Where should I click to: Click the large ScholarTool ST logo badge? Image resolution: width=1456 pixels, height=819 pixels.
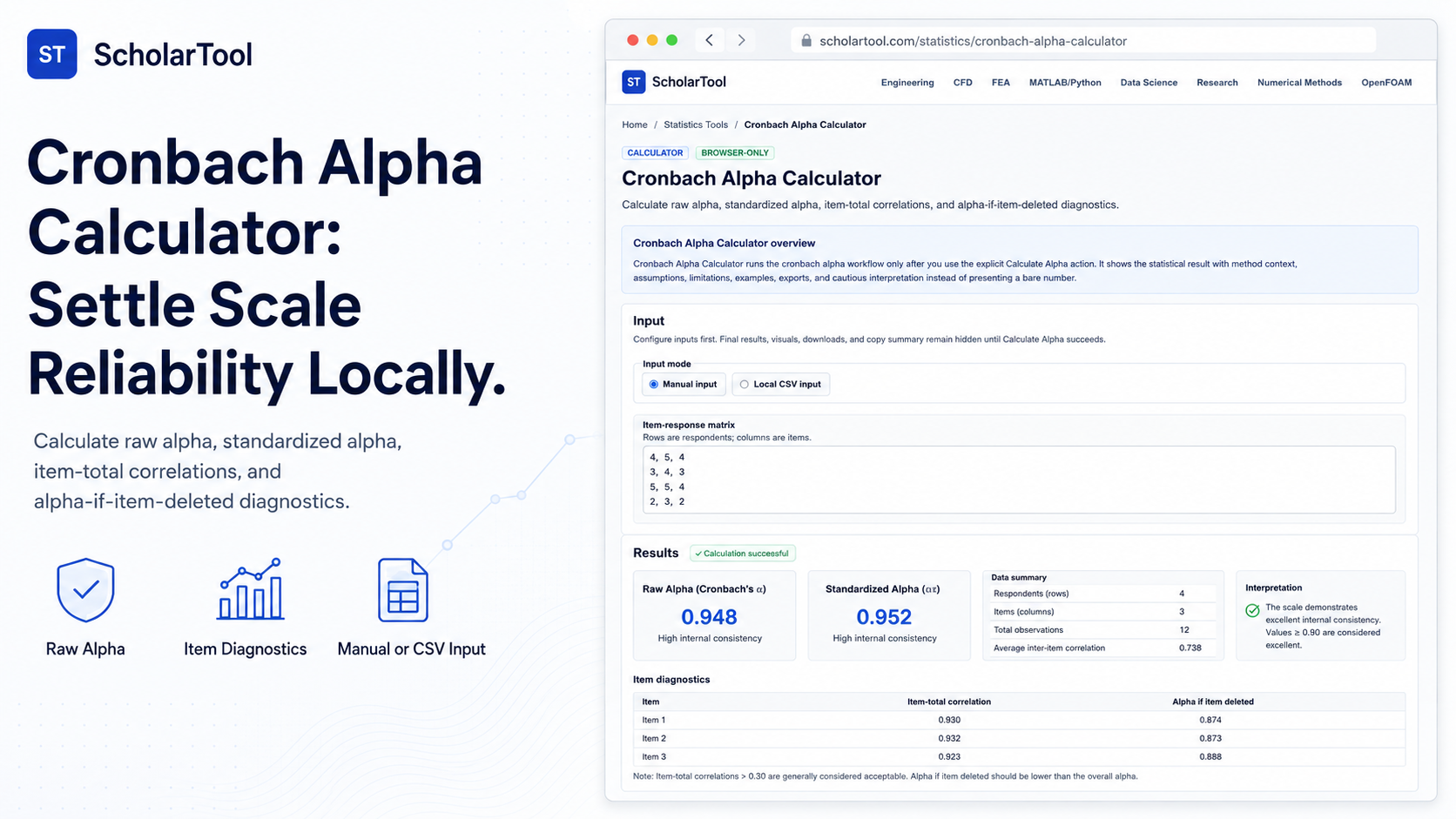click(52, 54)
